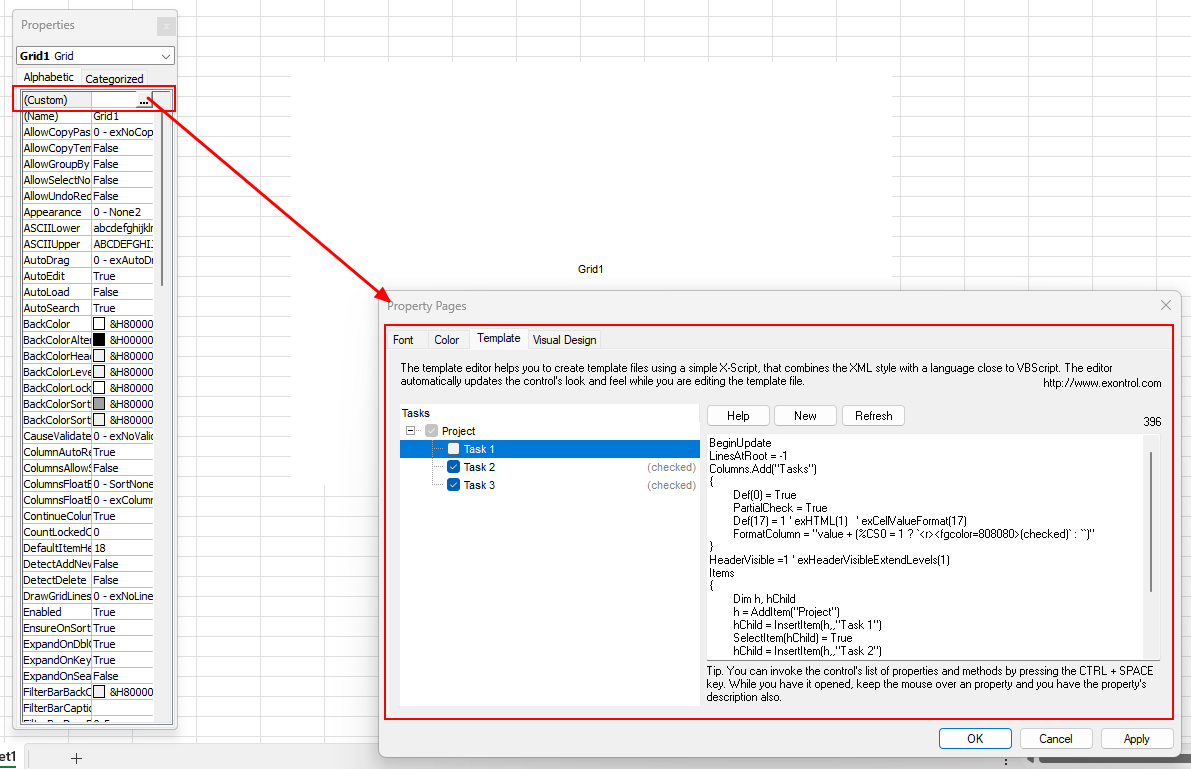Check the Task 1 checkbox
1191x769 pixels.
click(x=454, y=449)
